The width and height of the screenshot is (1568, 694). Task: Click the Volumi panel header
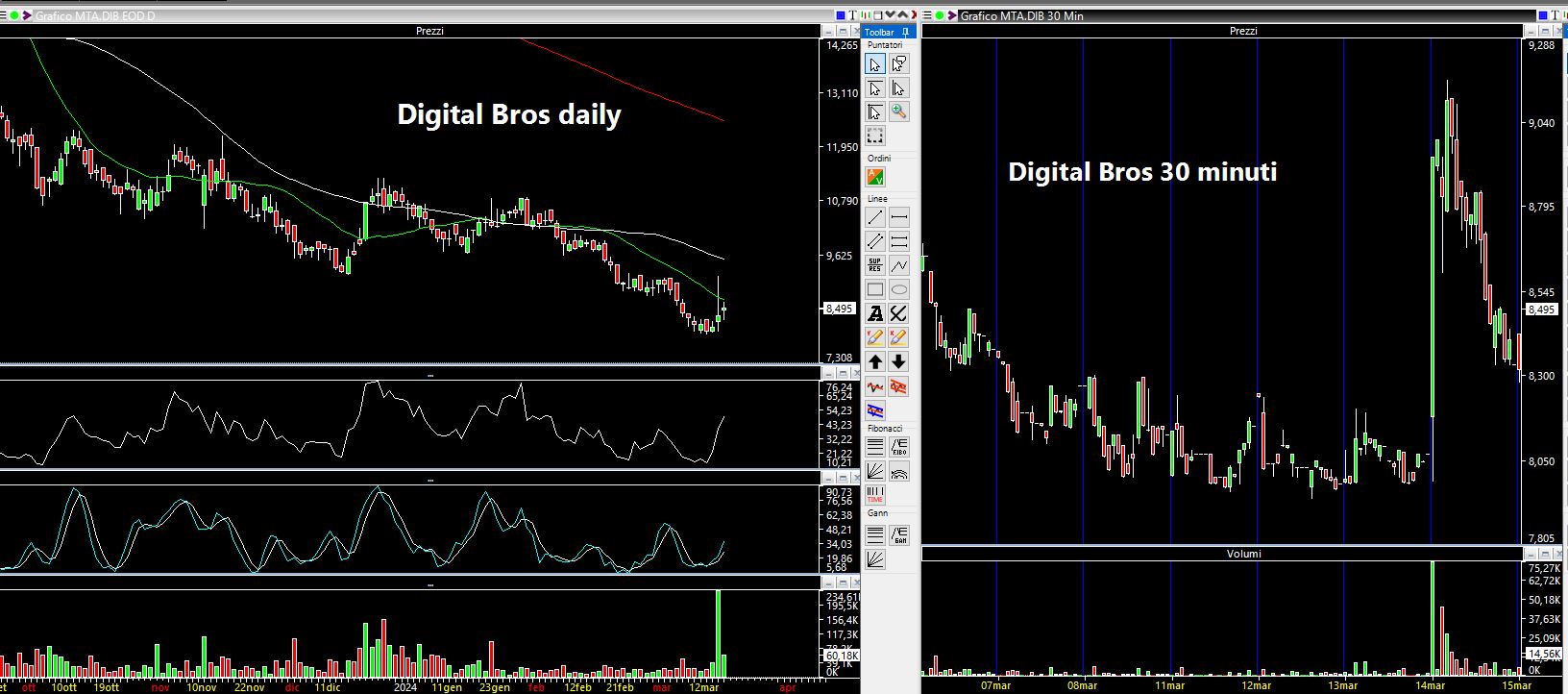click(1243, 554)
